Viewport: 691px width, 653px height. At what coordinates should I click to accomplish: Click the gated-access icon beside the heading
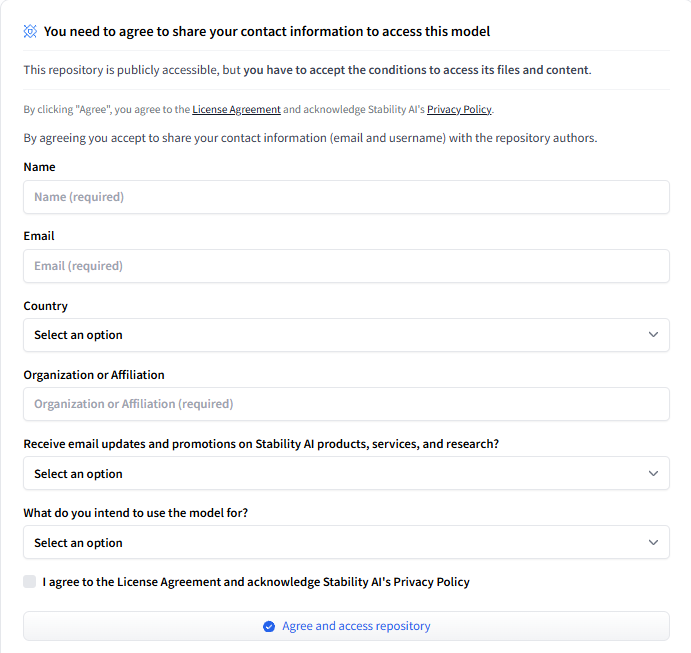[30, 32]
